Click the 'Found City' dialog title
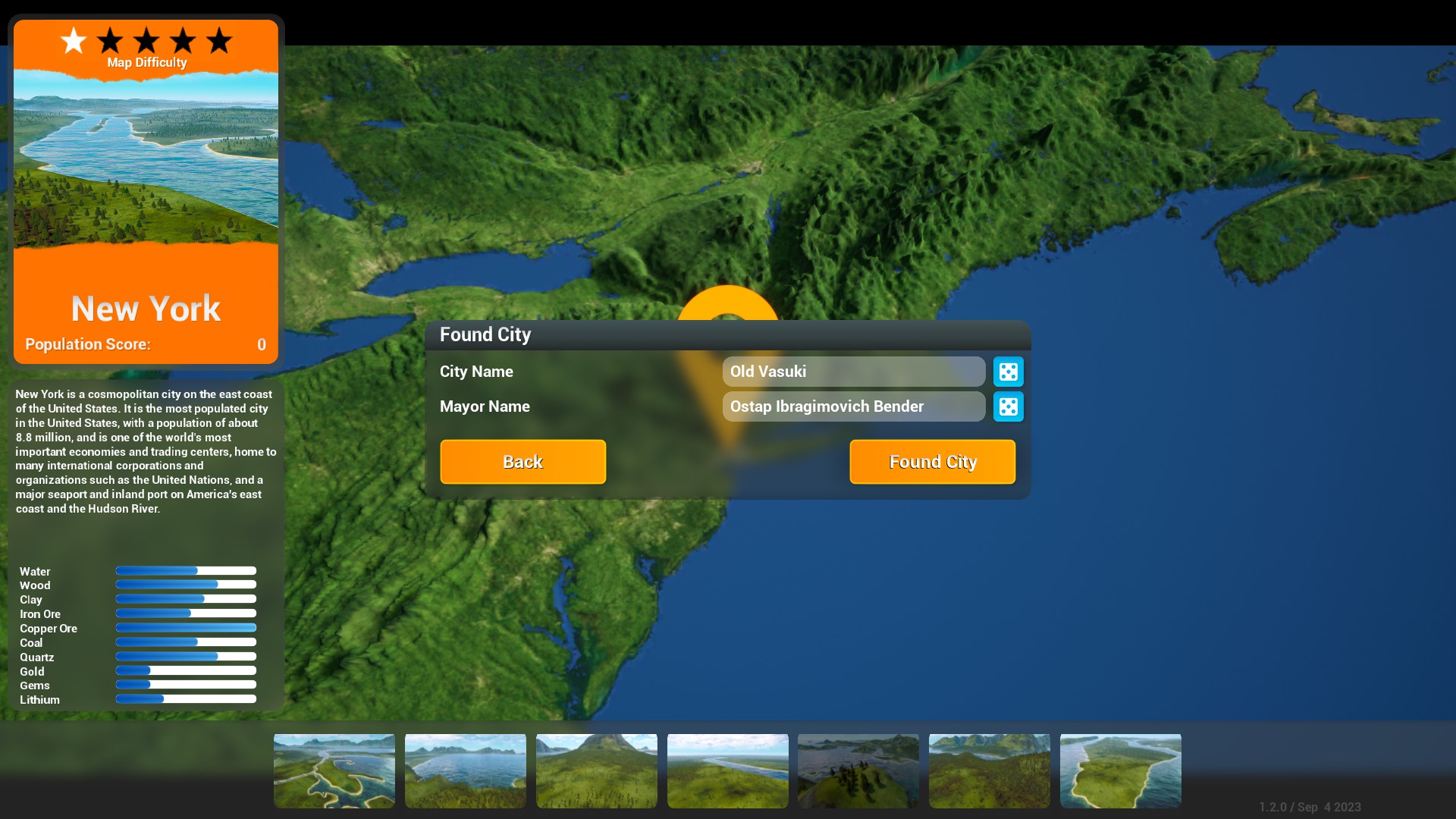The height and width of the screenshot is (819, 1456). point(485,334)
